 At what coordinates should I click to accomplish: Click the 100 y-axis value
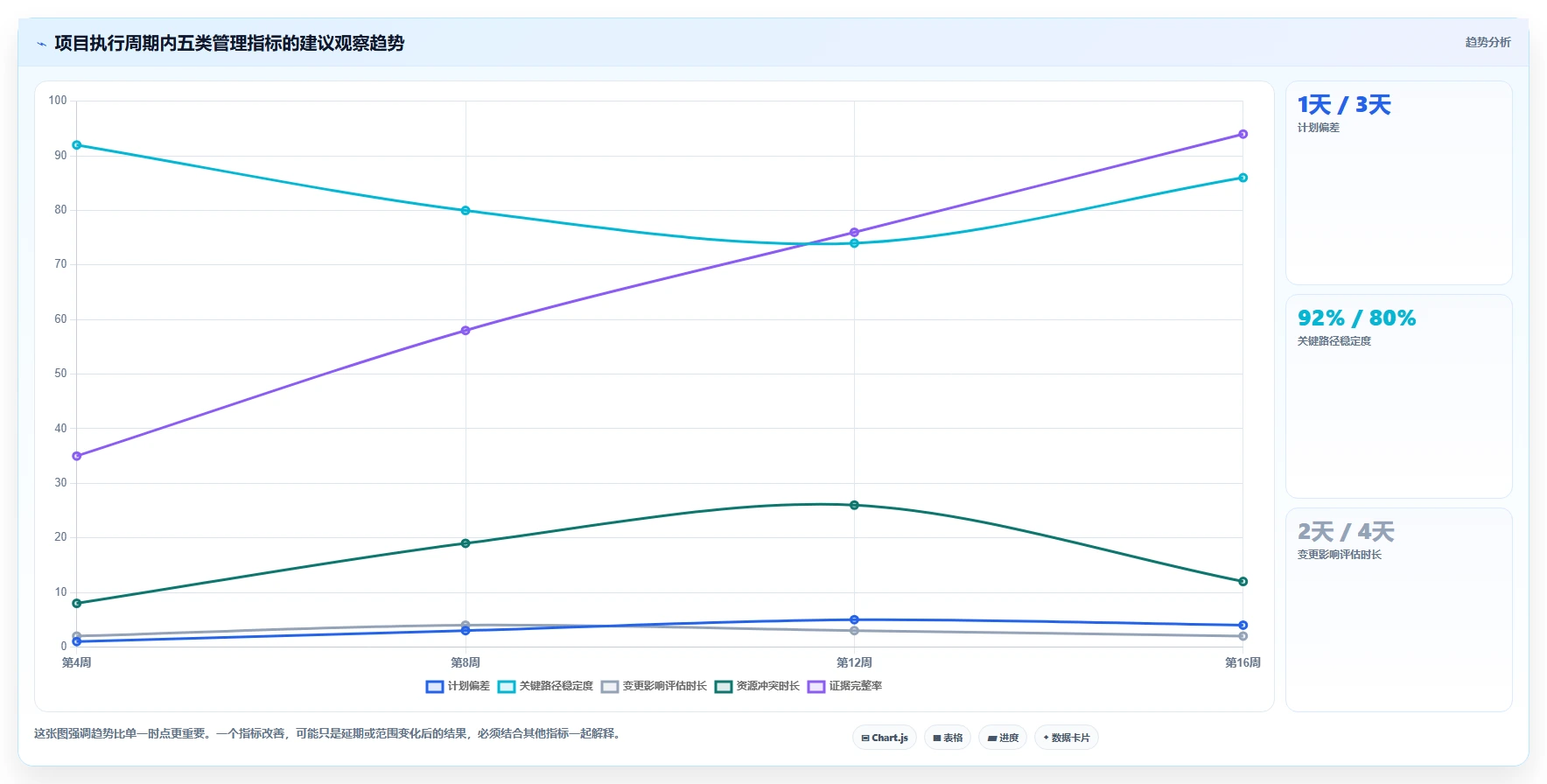58,101
